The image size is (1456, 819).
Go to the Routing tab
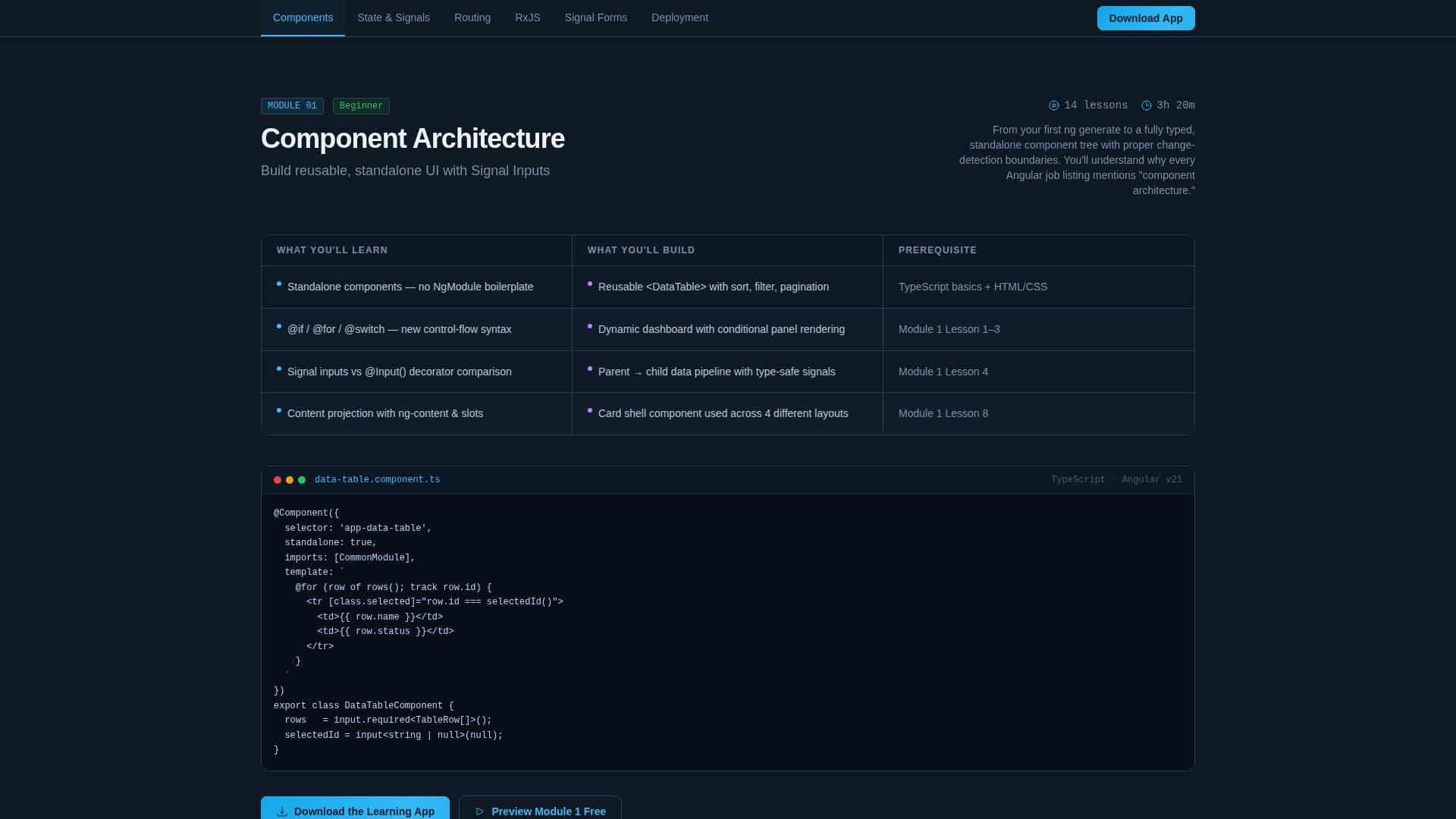pyautogui.click(x=472, y=17)
